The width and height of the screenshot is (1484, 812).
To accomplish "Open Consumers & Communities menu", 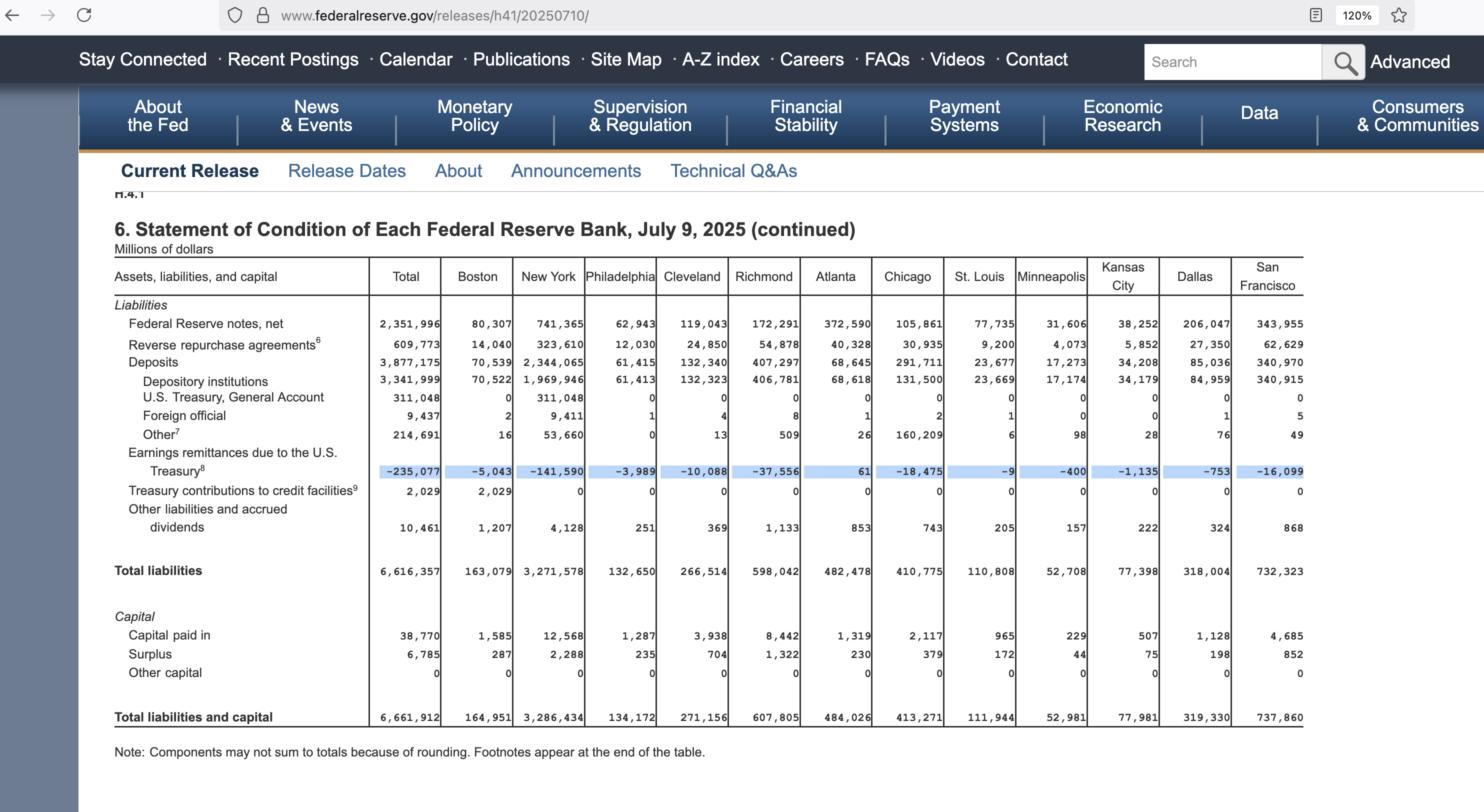I will pos(1417,116).
